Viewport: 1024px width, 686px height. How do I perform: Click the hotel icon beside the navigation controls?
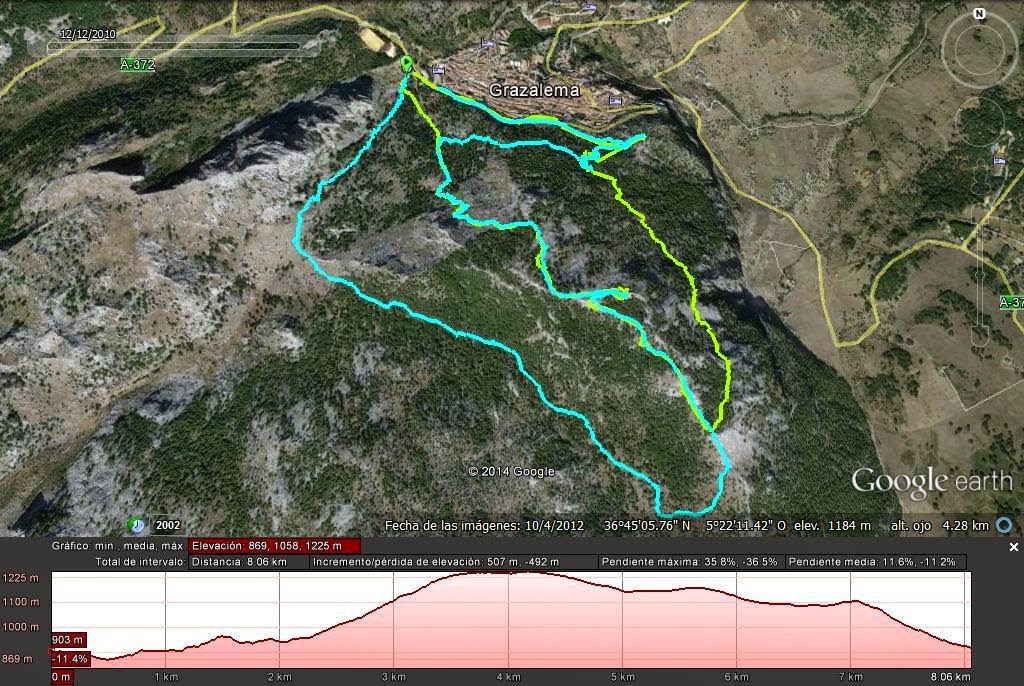click(1000, 160)
